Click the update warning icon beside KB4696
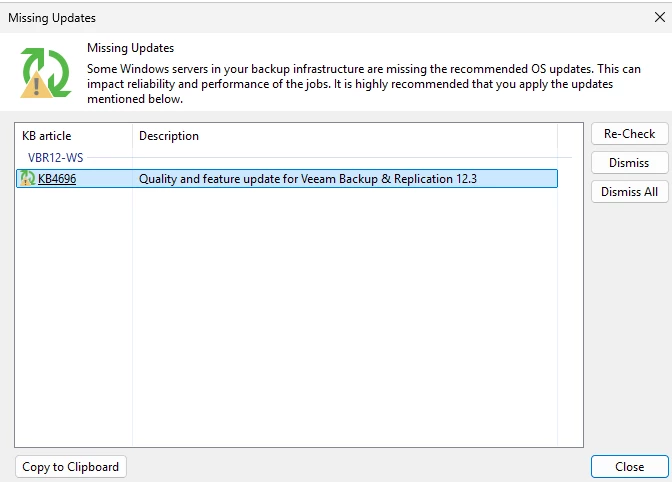Image resolution: width=672 pixels, height=482 pixels. coord(27,178)
